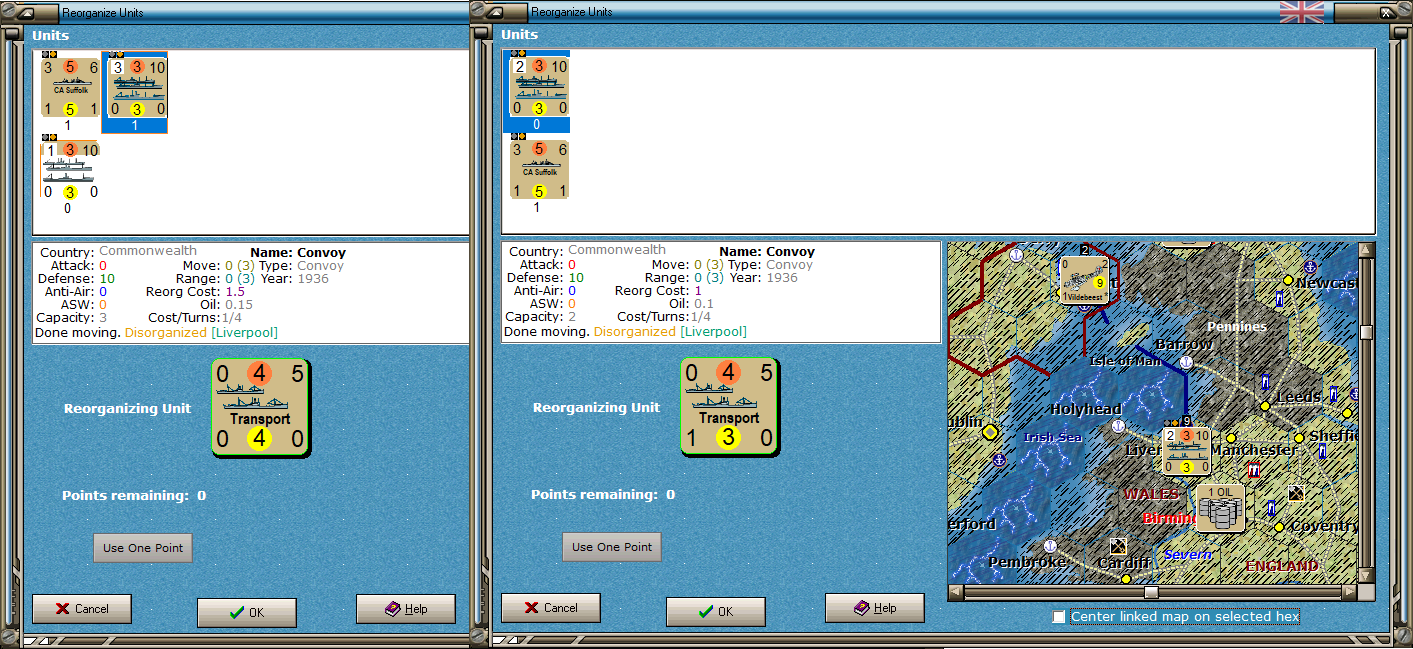Click map vertical scrollbar up arrow
Screen dimensions: 1413x649
pyautogui.click(x=1367, y=249)
